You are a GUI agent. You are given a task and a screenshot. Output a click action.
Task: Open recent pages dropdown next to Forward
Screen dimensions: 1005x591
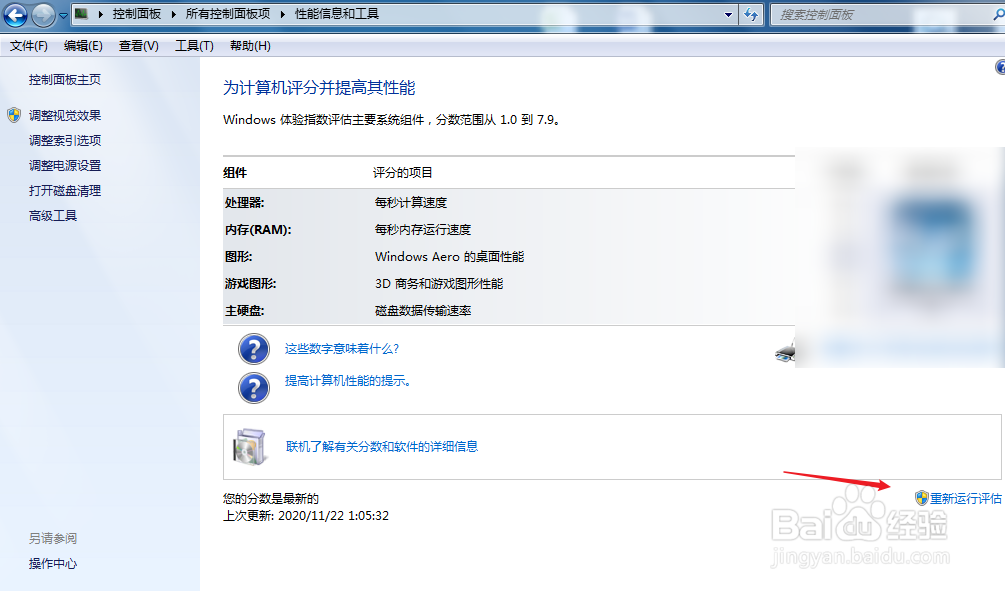[63, 15]
